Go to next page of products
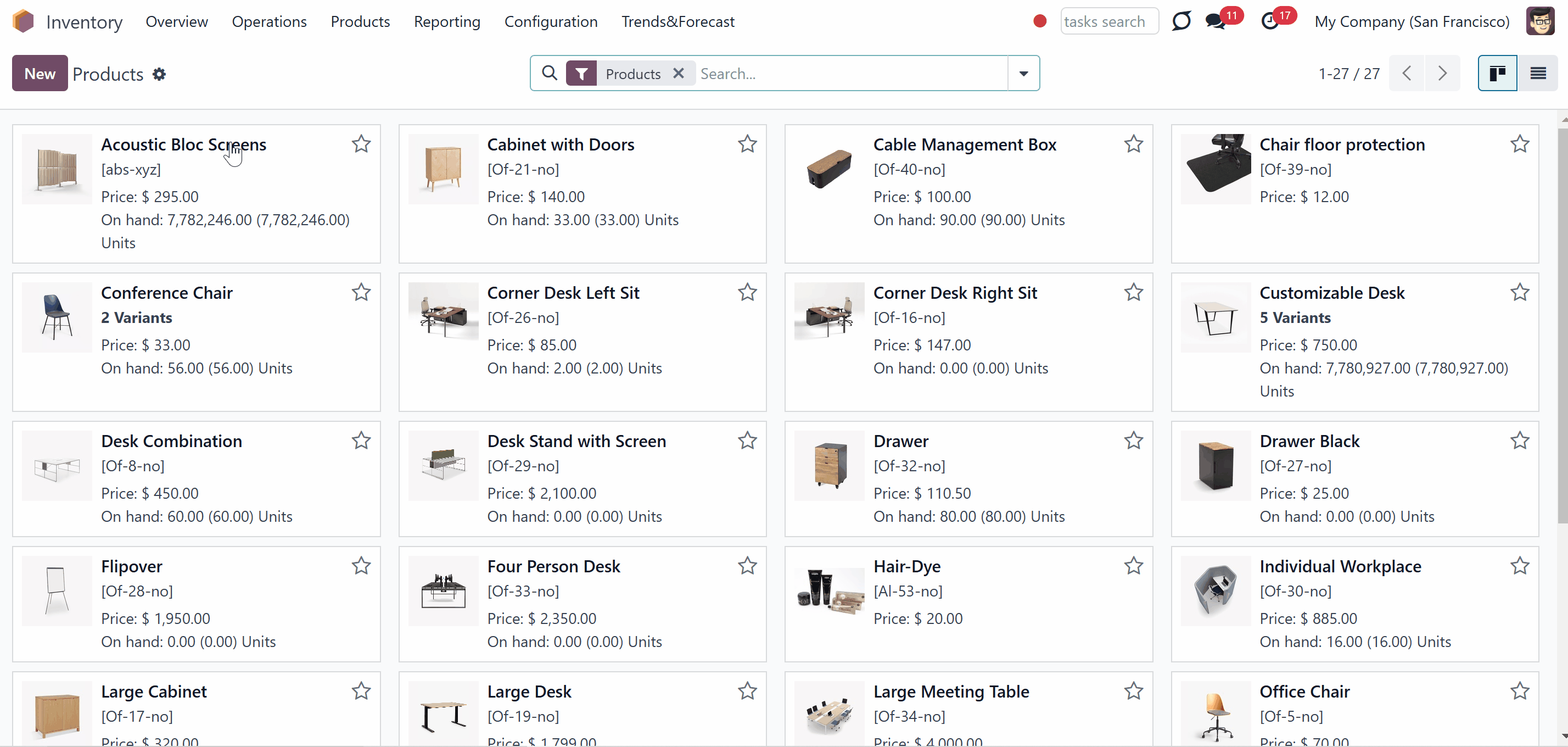The width and height of the screenshot is (1568, 747). (x=1442, y=73)
